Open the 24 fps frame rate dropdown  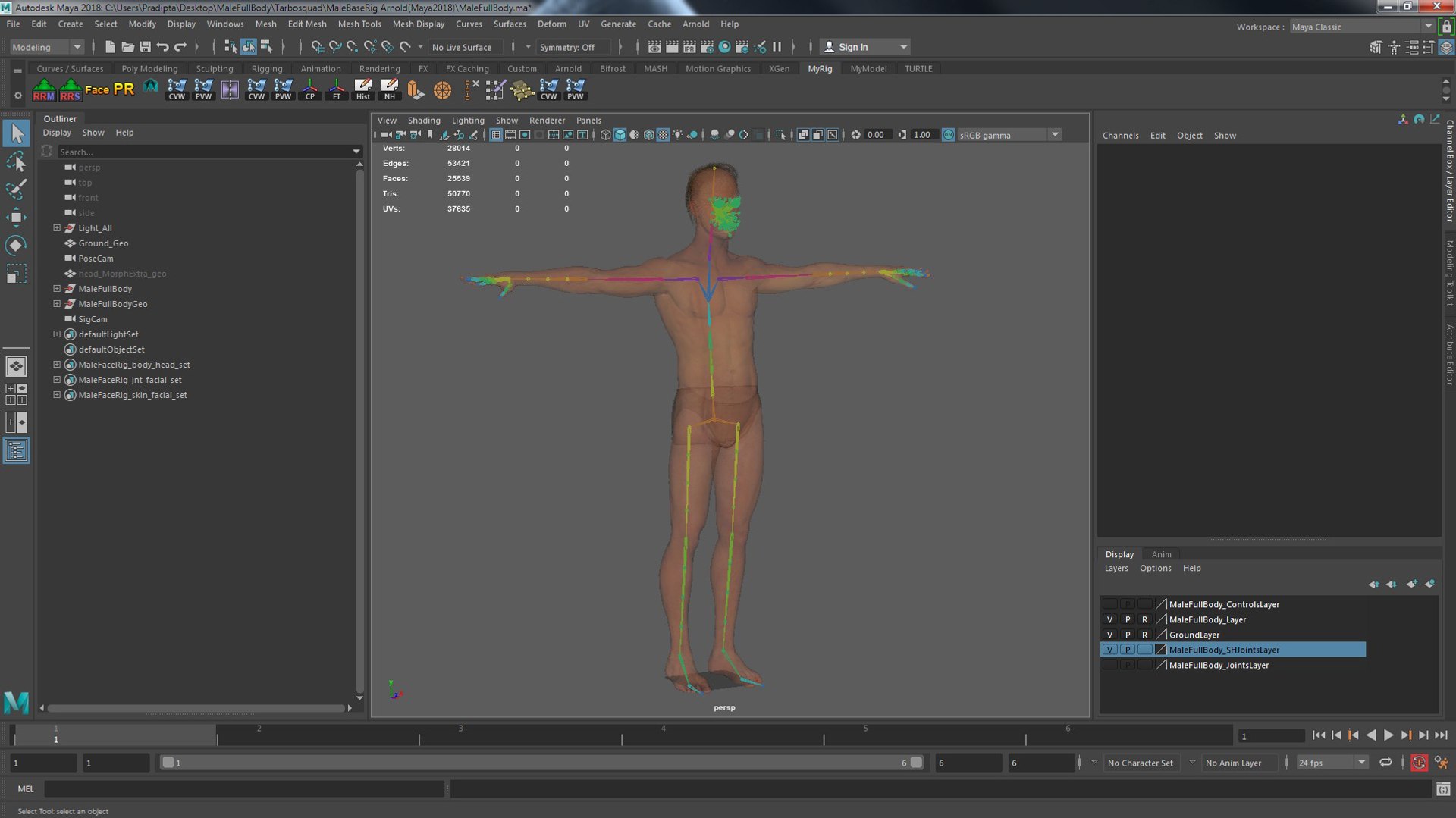[x=1331, y=763]
